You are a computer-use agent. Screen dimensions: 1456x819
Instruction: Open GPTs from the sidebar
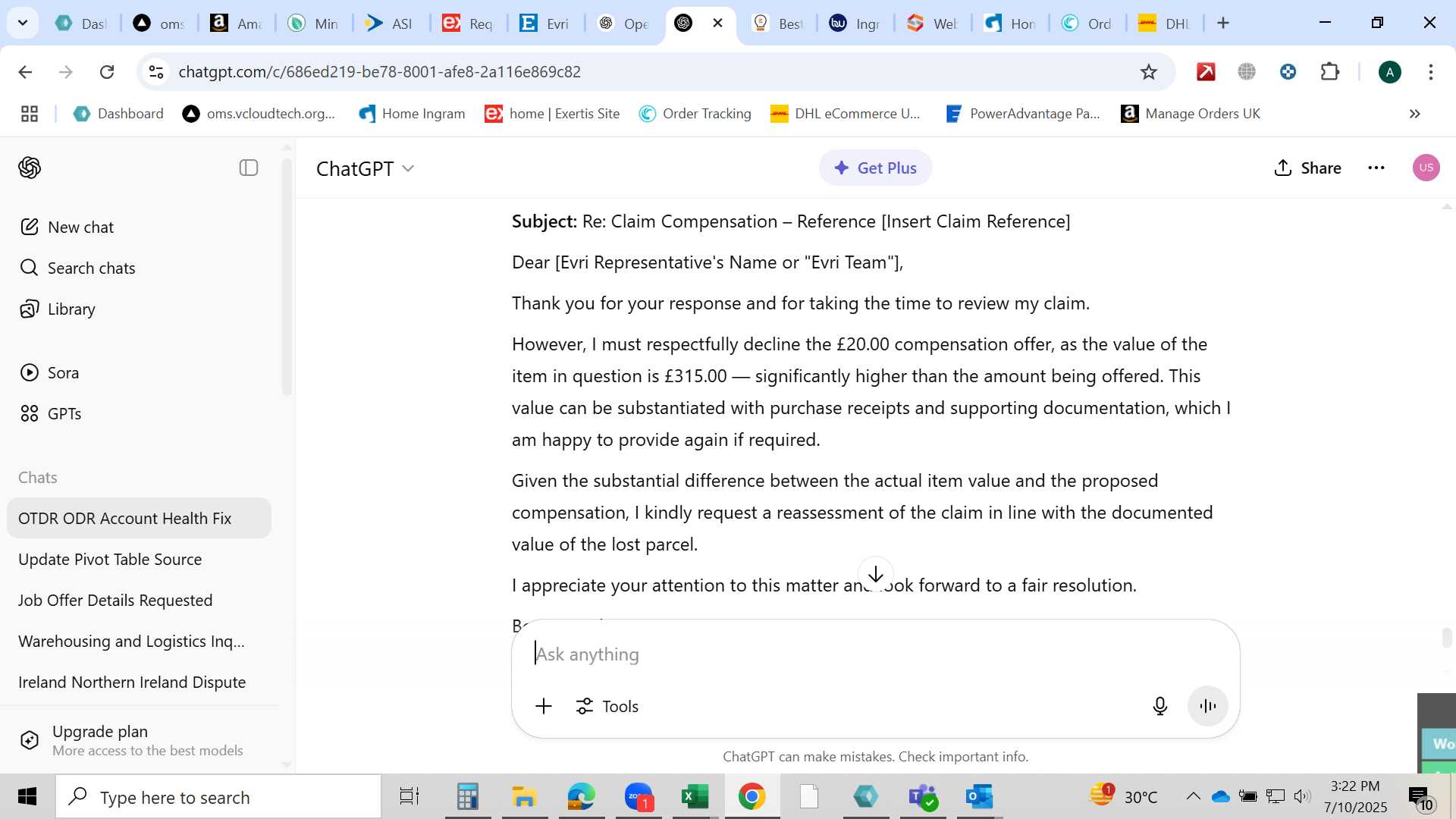[51, 413]
